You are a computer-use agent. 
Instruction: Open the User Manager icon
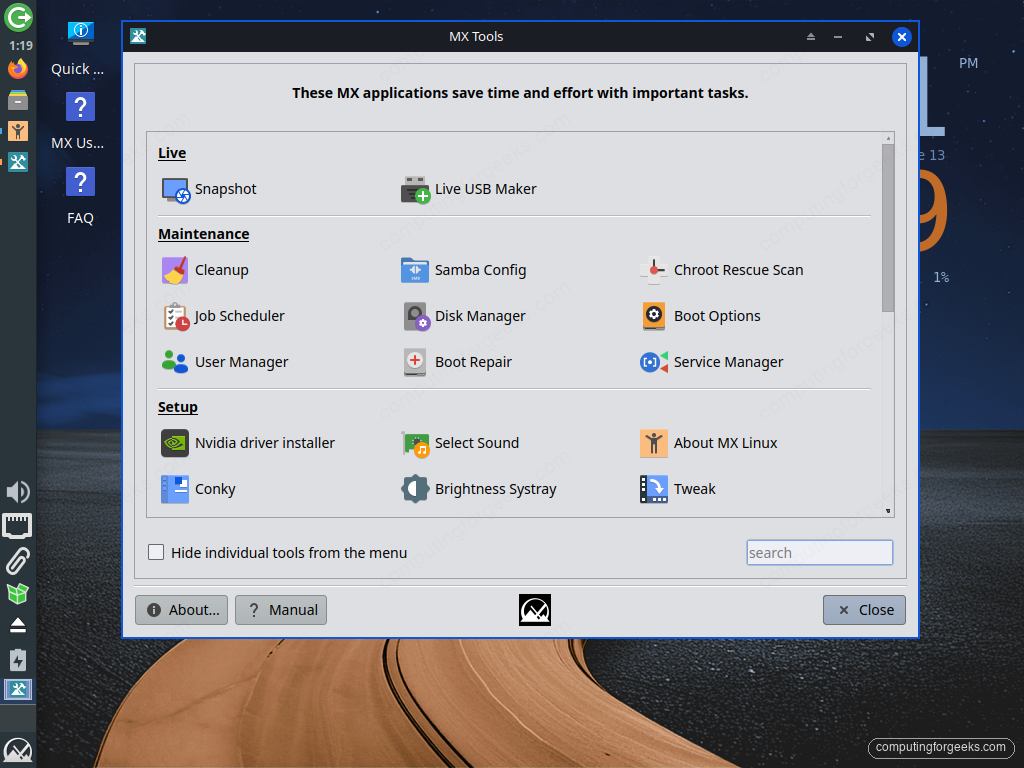coord(175,362)
